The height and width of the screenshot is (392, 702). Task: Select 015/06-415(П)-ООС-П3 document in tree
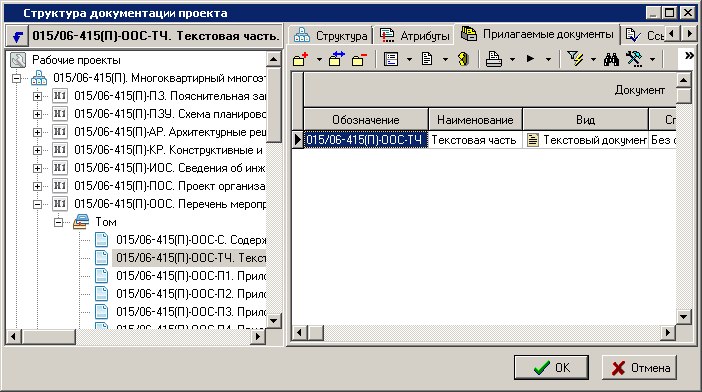[x=191, y=311]
